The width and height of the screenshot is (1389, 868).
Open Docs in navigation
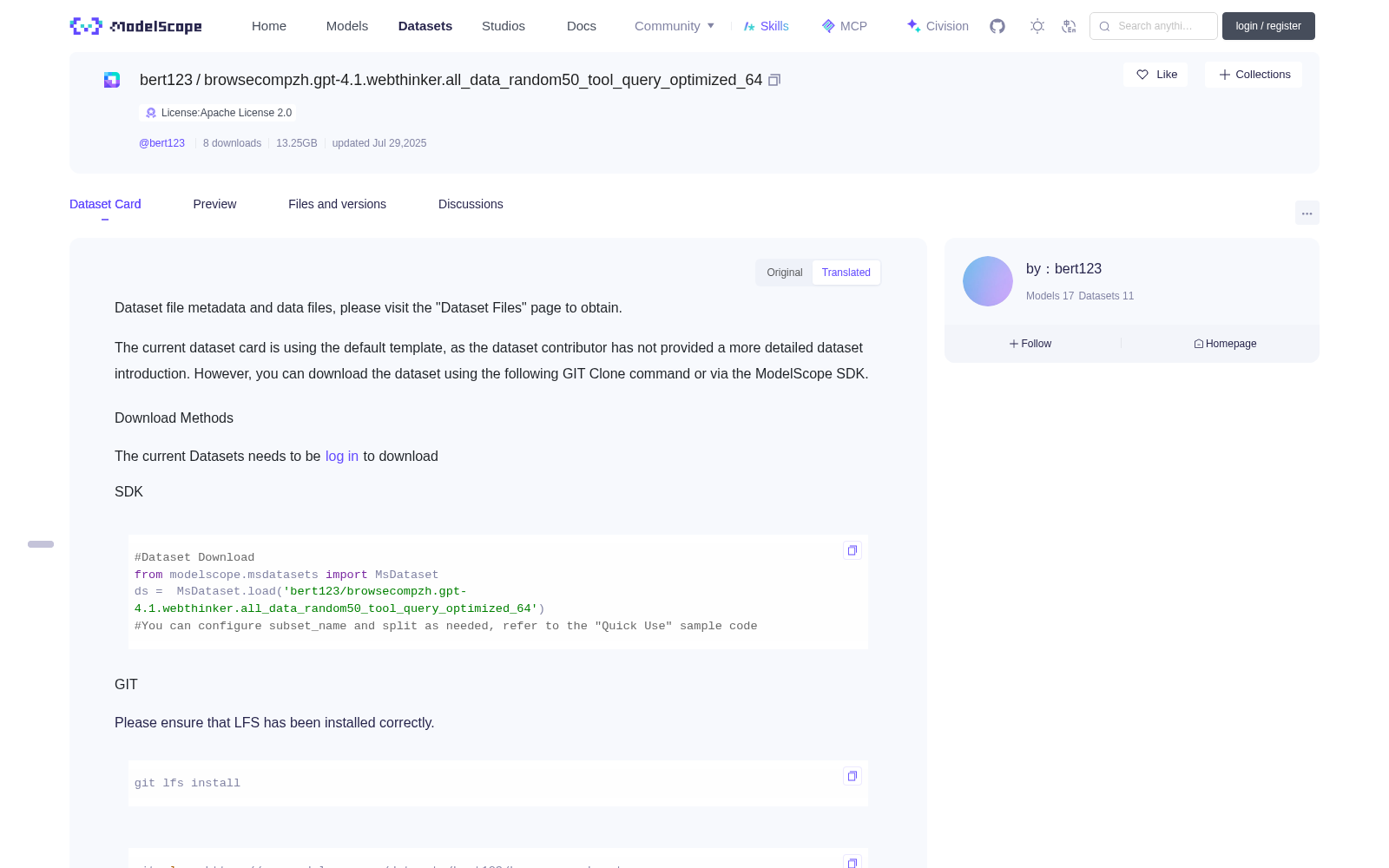(x=582, y=26)
